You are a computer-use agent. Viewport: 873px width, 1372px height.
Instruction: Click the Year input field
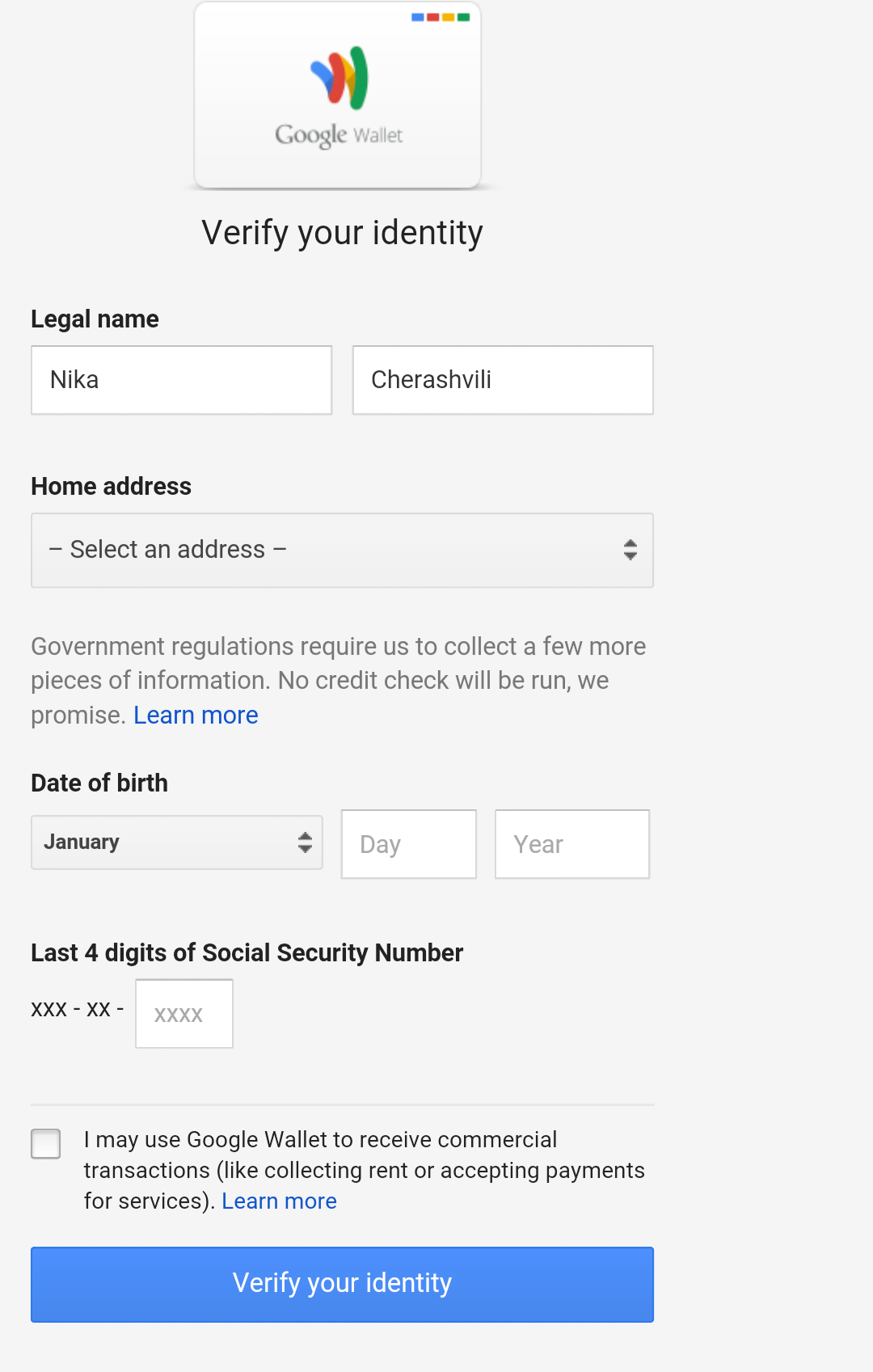pyautogui.click(x=571, y=844)
